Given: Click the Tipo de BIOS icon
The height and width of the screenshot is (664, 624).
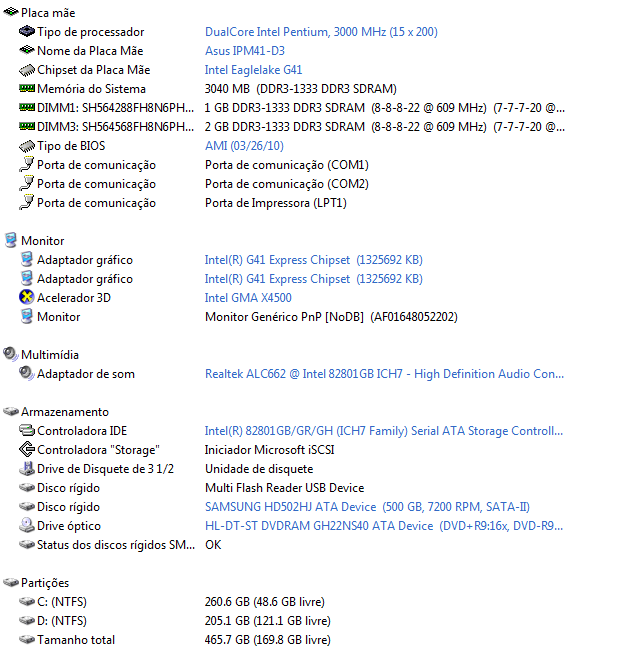Looking at the screenshot, I should point(27,146).
